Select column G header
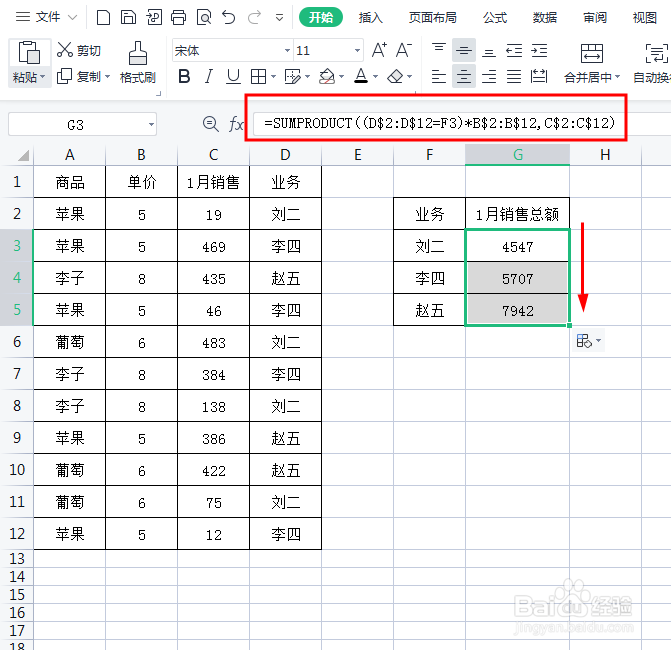The height and width of the screenshot is (650, 671). (x=517, y=154)
